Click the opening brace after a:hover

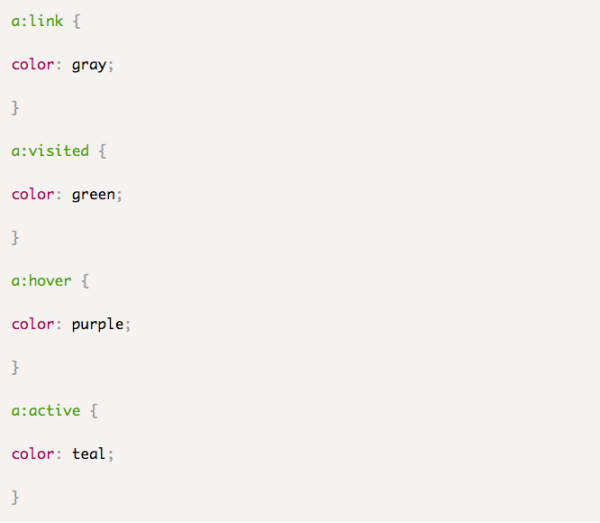(86, 280)
